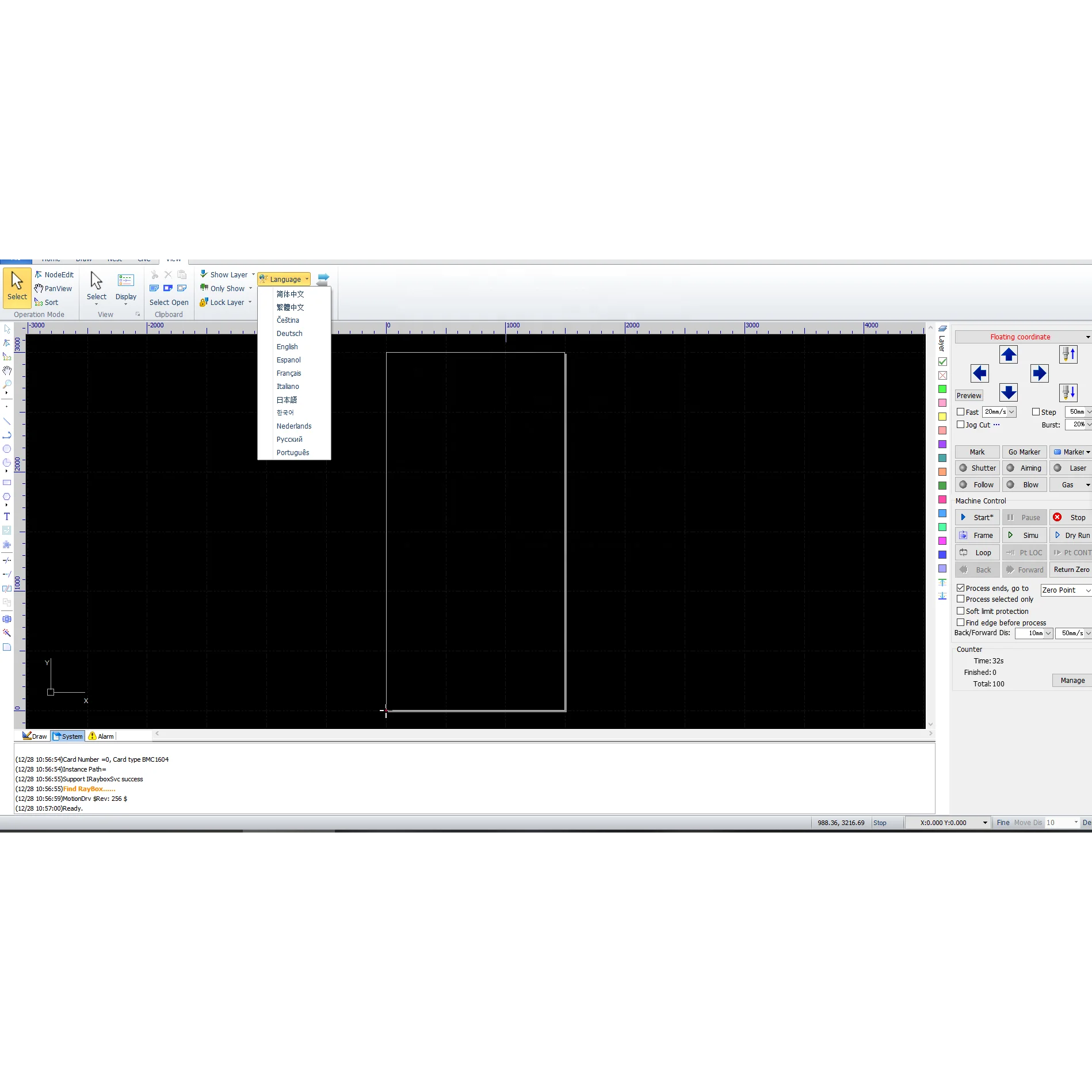This screenshot has width=1092, height=1092.
Task: Check Process selected only
Action: coord(960,599)
